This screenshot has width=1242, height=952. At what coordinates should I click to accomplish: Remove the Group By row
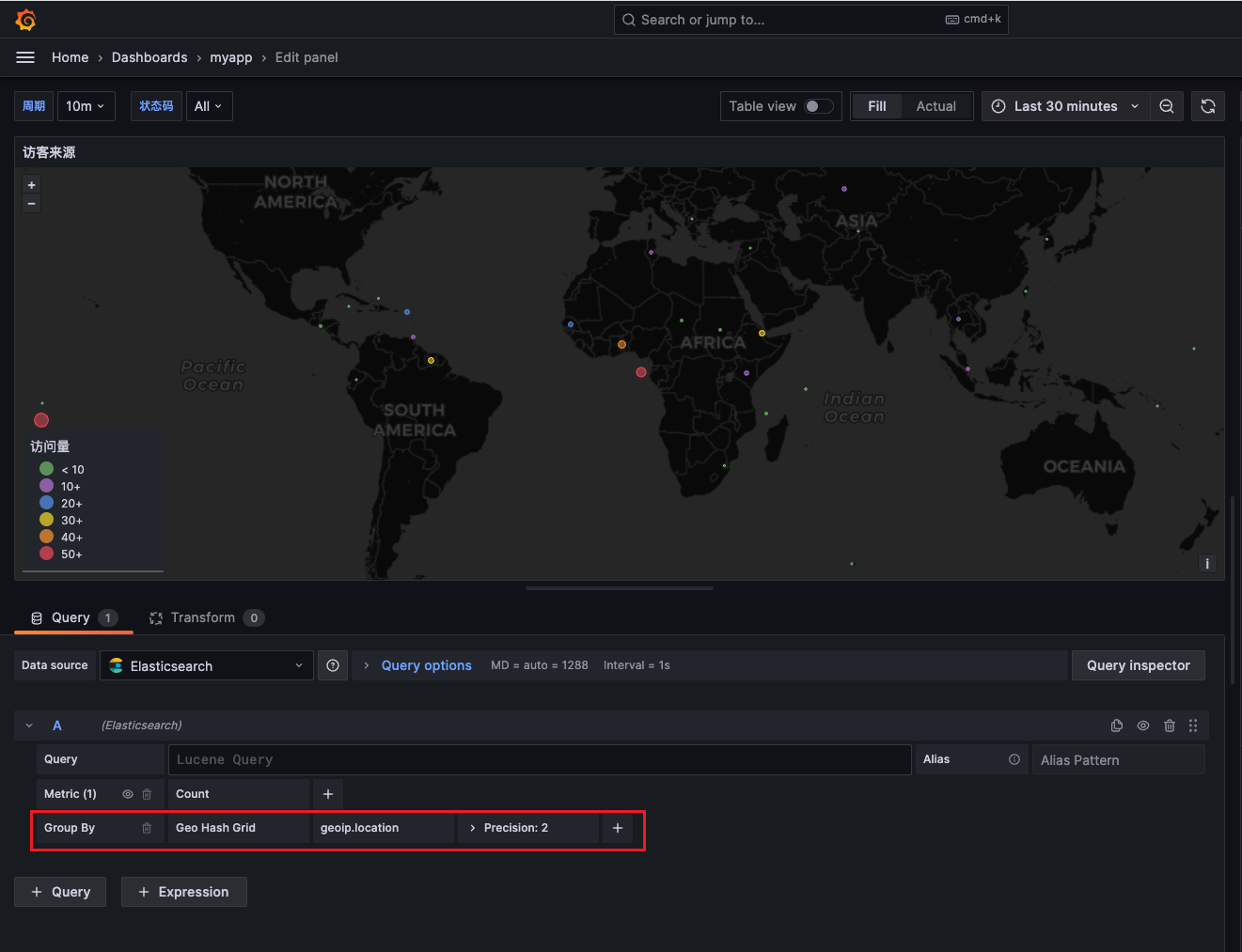(147, 828)
